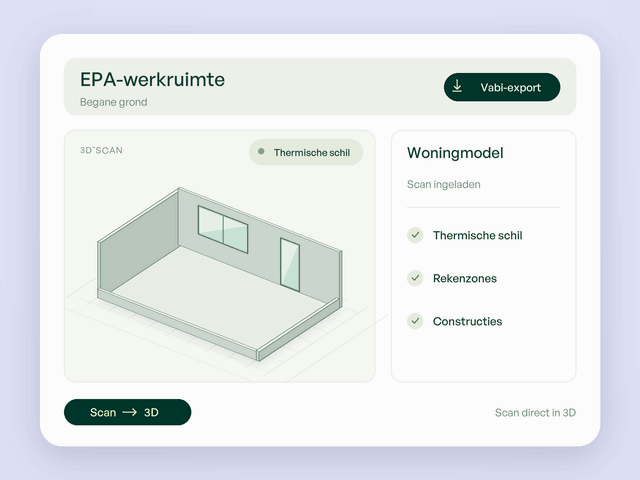Click the arrow icon in Scan → 3D button
This screenshot has width=640, height=480.
point(130,412)
